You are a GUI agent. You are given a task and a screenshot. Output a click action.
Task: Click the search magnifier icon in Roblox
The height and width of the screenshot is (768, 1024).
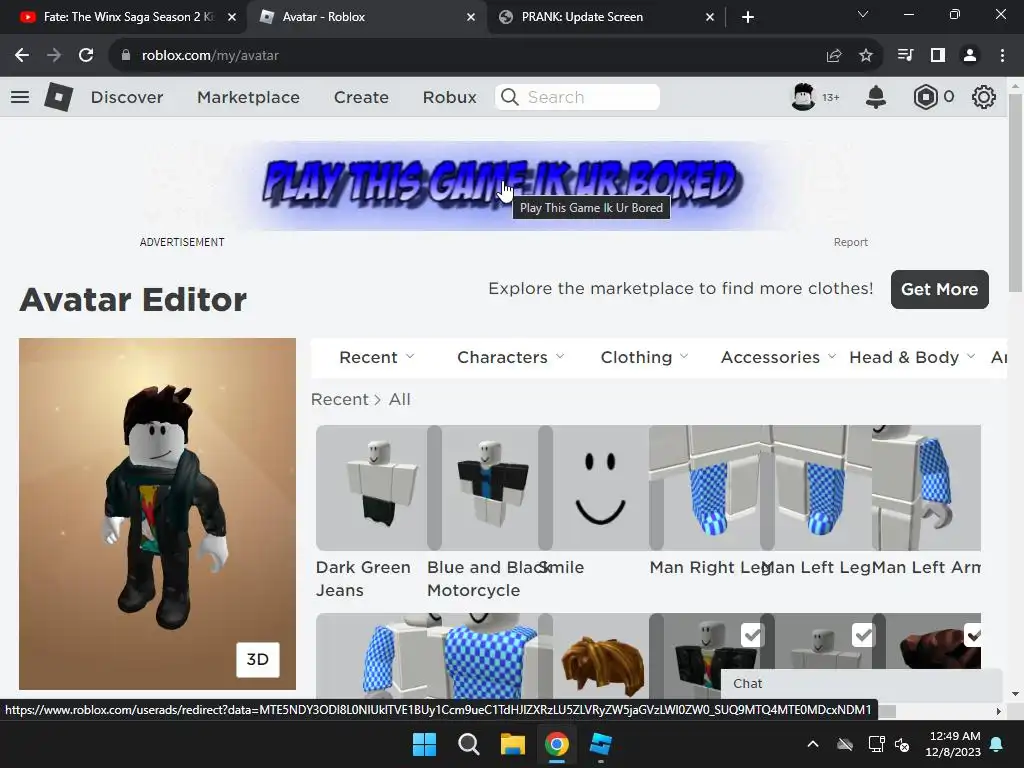pyautogui.click(x=509, y=97)
